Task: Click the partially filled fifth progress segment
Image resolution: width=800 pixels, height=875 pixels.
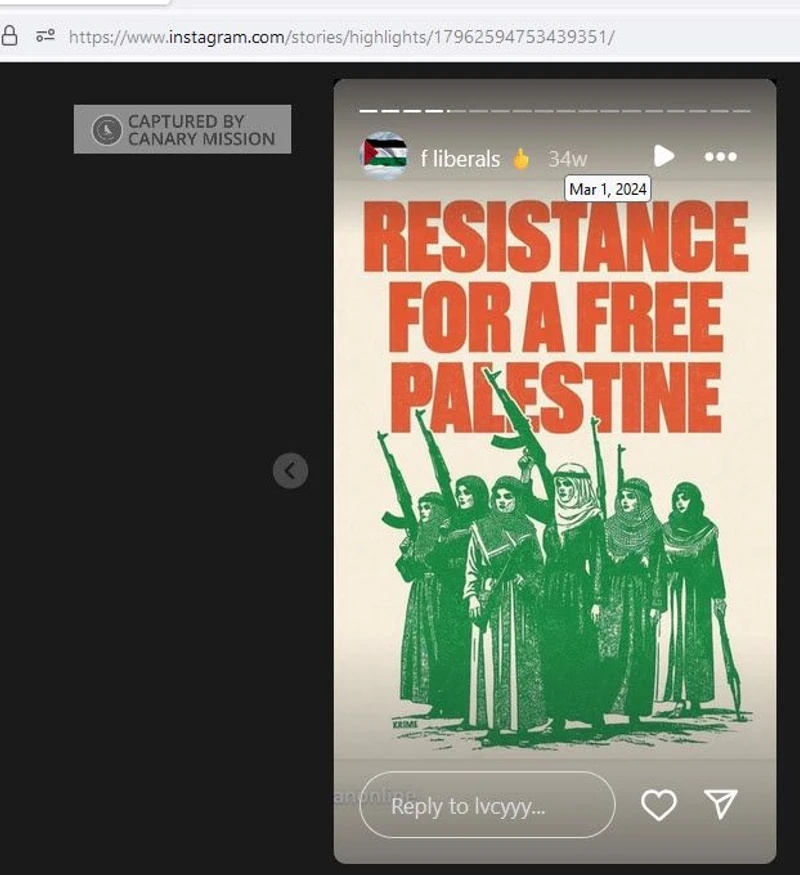Action: [456, 111]
